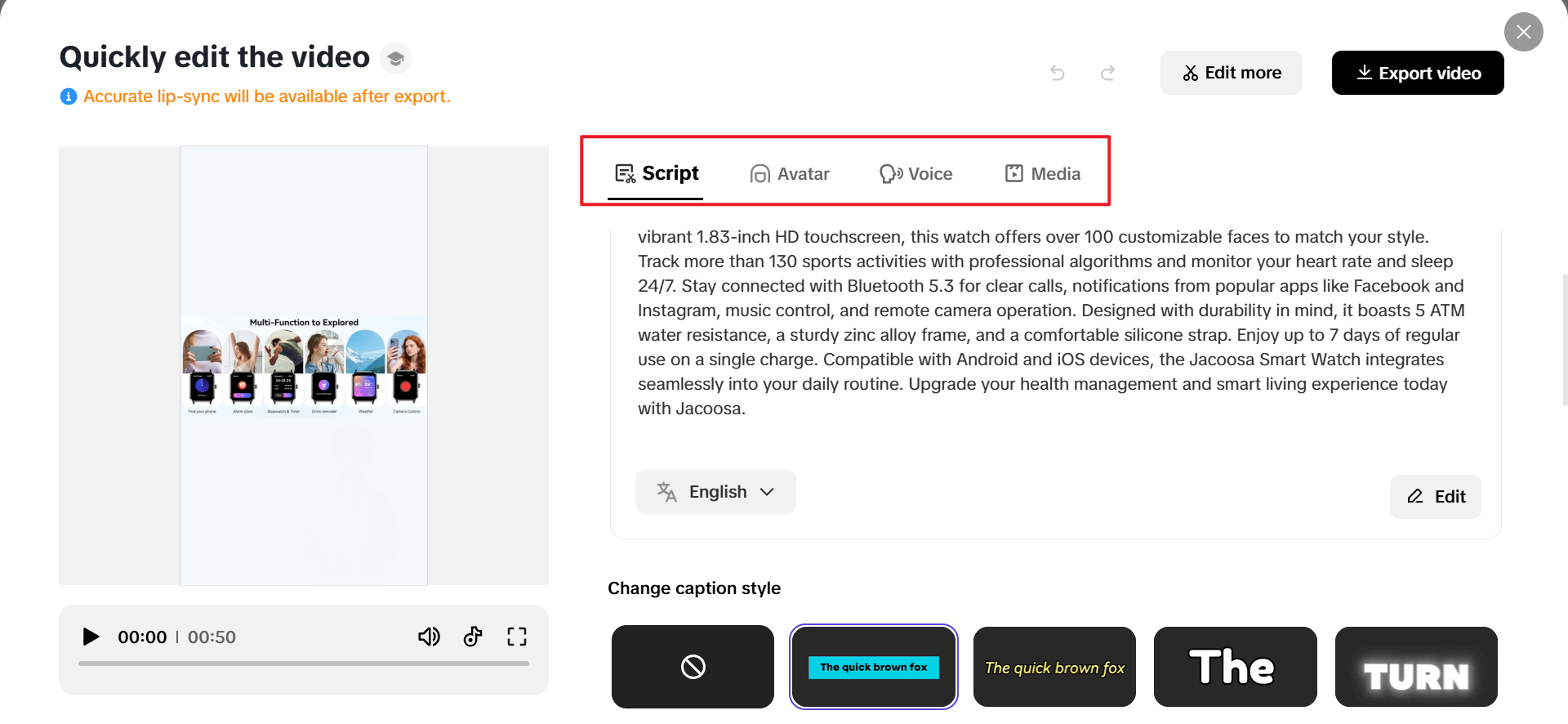The image size is (1568, 724).
Task: Open the Avatar panel icon
Action: point(759,173)
